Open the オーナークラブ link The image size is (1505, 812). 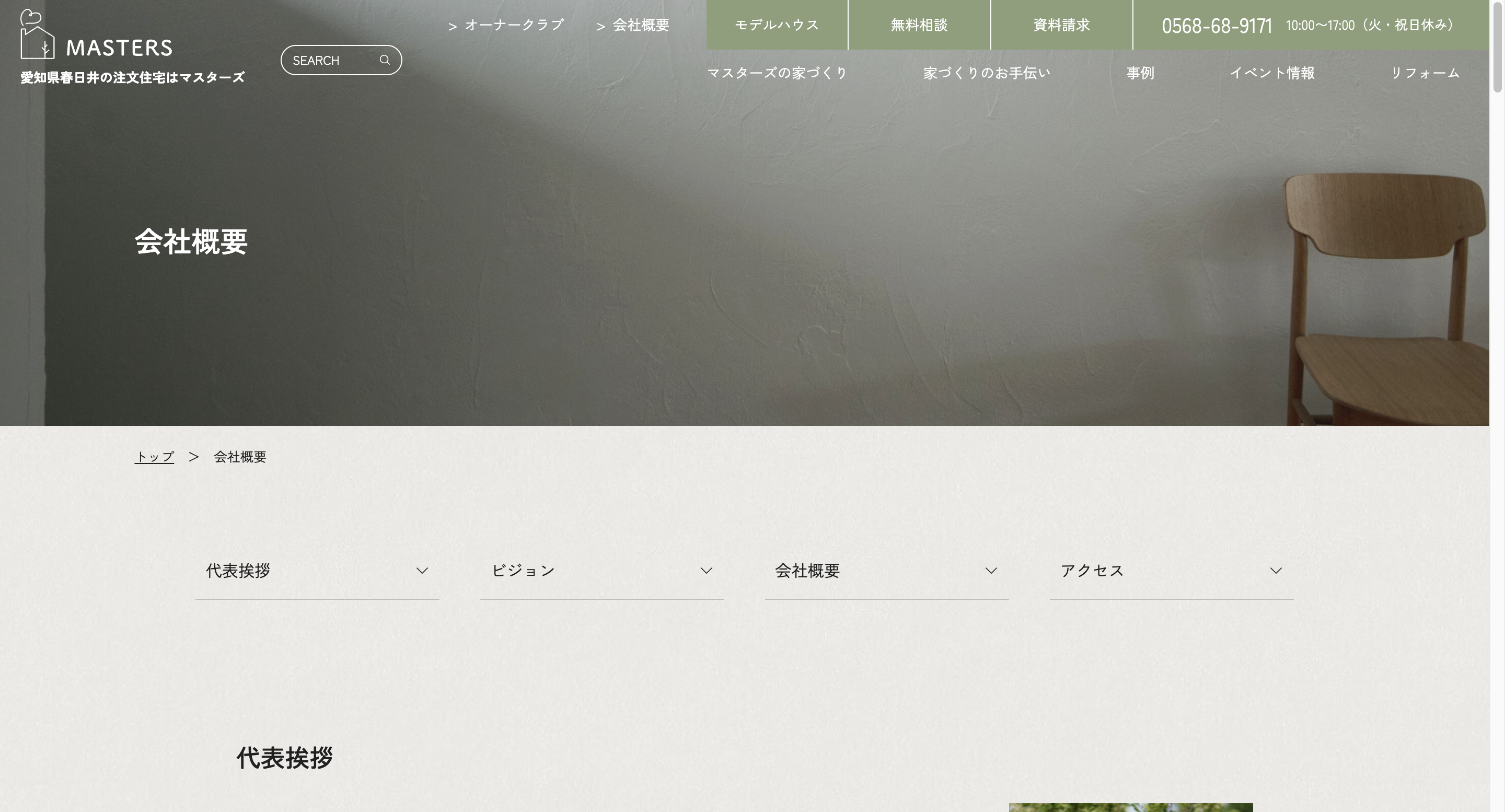pos(514,25)
